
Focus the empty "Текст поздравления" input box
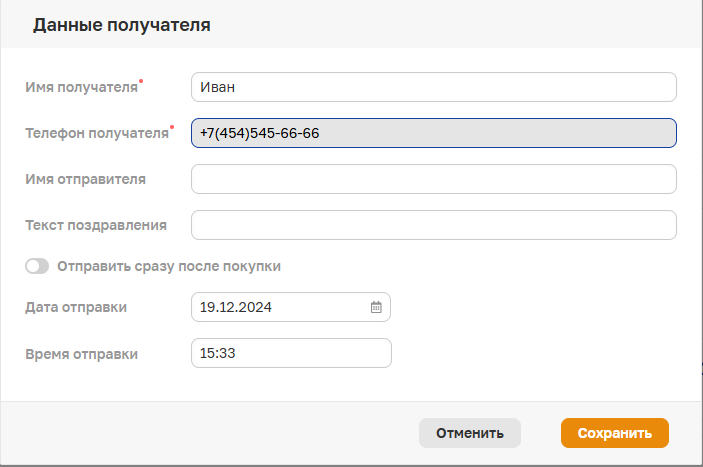[434, 225]
